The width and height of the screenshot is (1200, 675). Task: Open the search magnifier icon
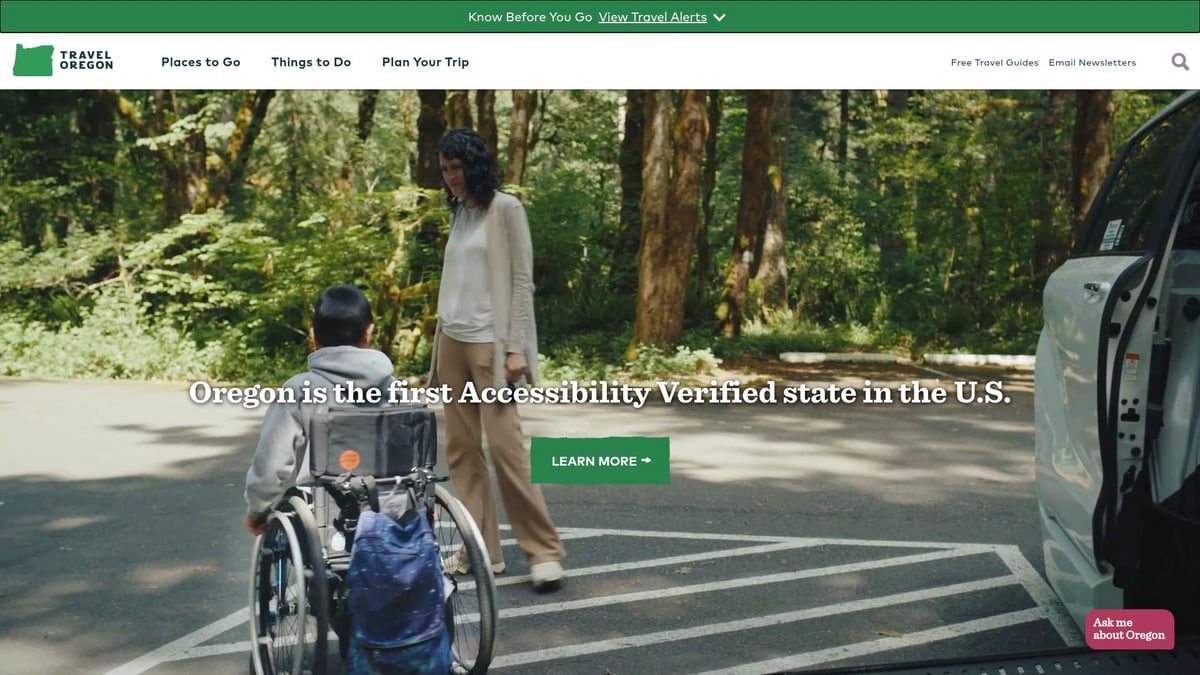[1180, 62]
